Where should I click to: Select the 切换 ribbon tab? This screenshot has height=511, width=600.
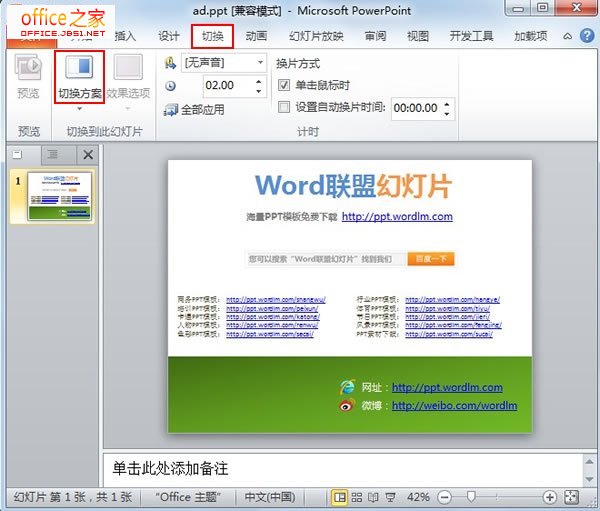point(212,36)
